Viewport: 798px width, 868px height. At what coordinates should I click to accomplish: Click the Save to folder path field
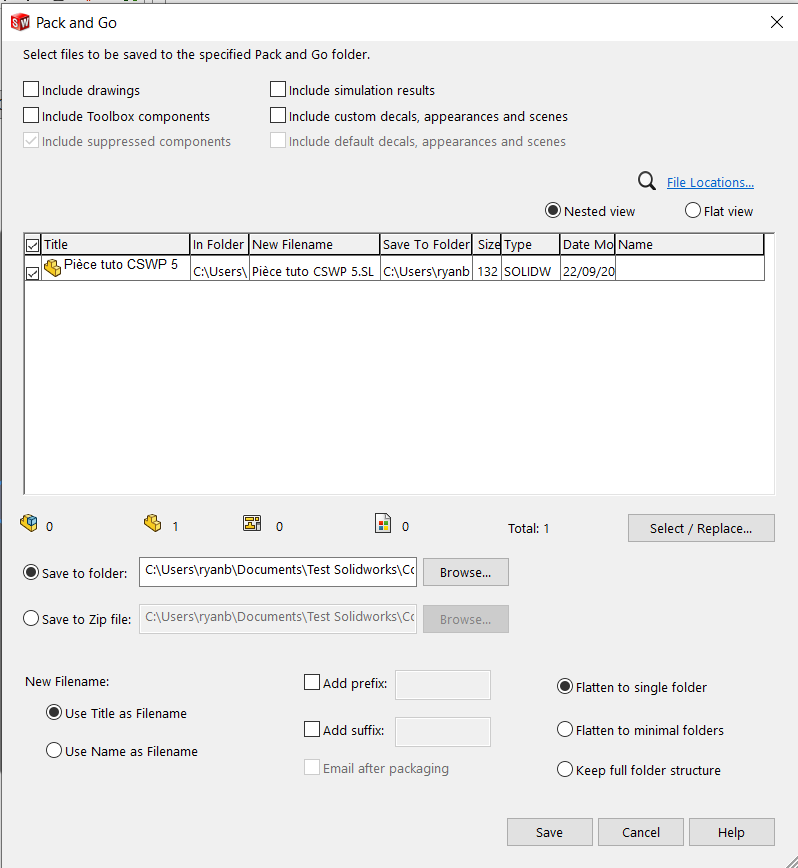(278, 571)
